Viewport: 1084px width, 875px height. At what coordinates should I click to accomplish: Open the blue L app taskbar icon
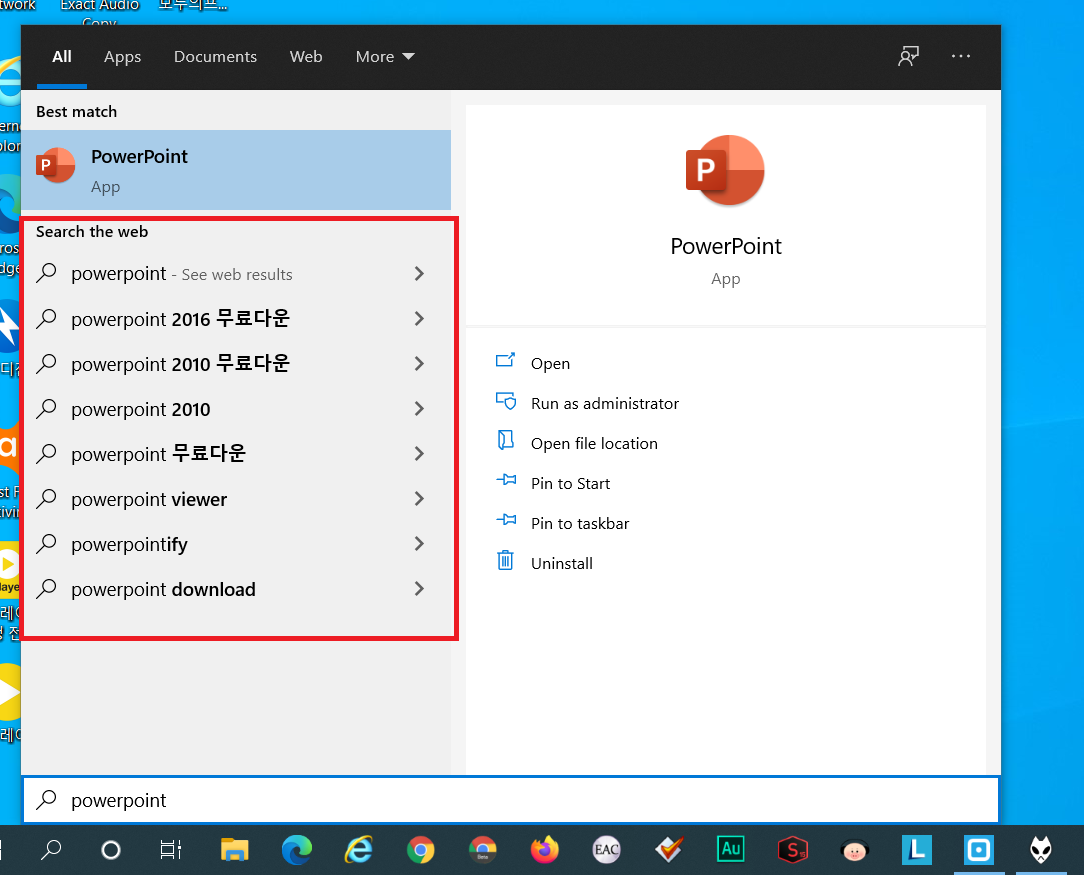click(x=917, y=849)
